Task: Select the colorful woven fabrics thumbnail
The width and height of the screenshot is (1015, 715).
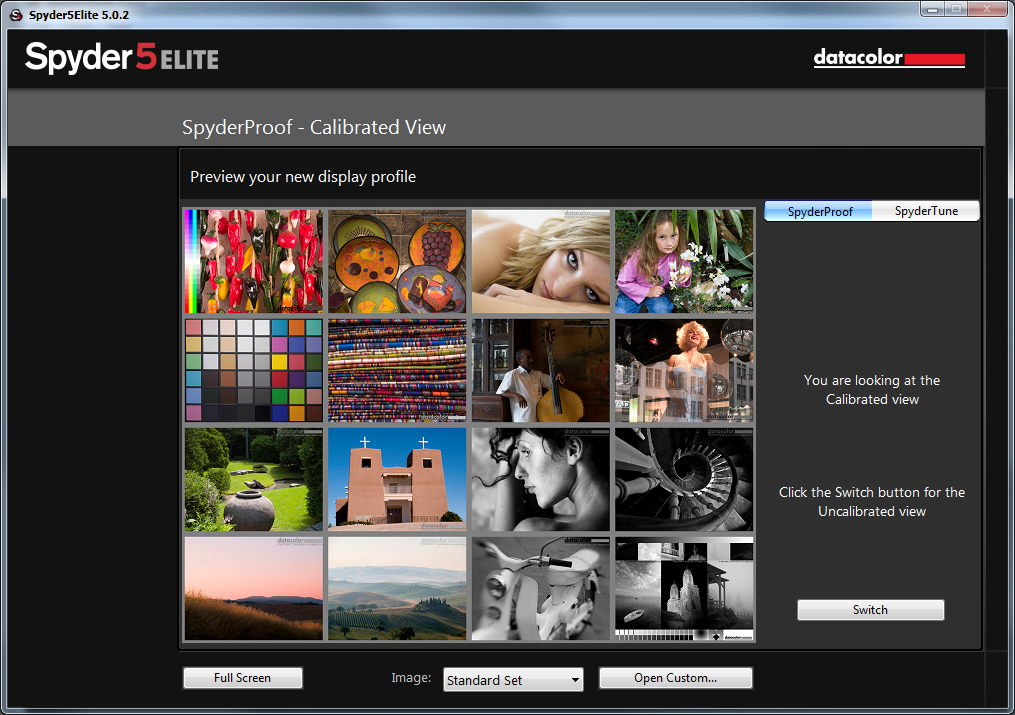Action: click(x=397, y=370)
